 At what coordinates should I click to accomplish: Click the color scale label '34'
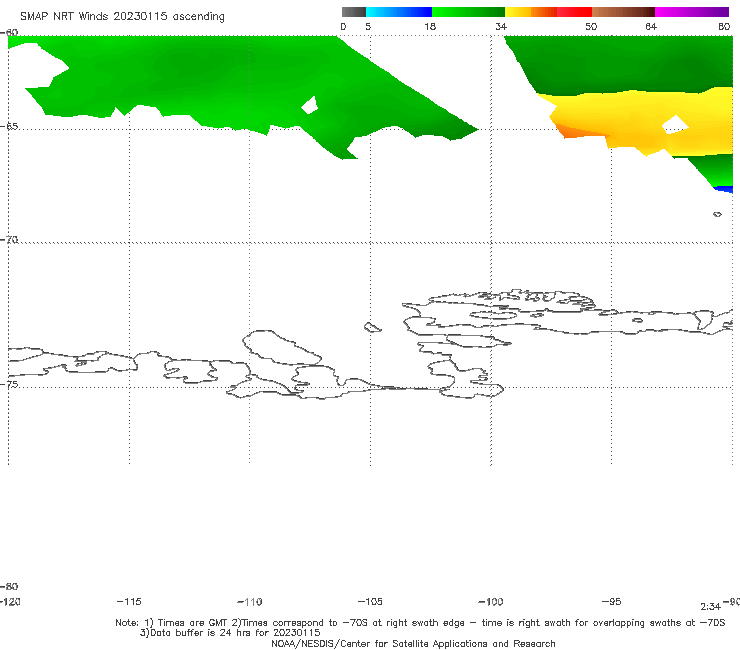[x=501, y=26]
